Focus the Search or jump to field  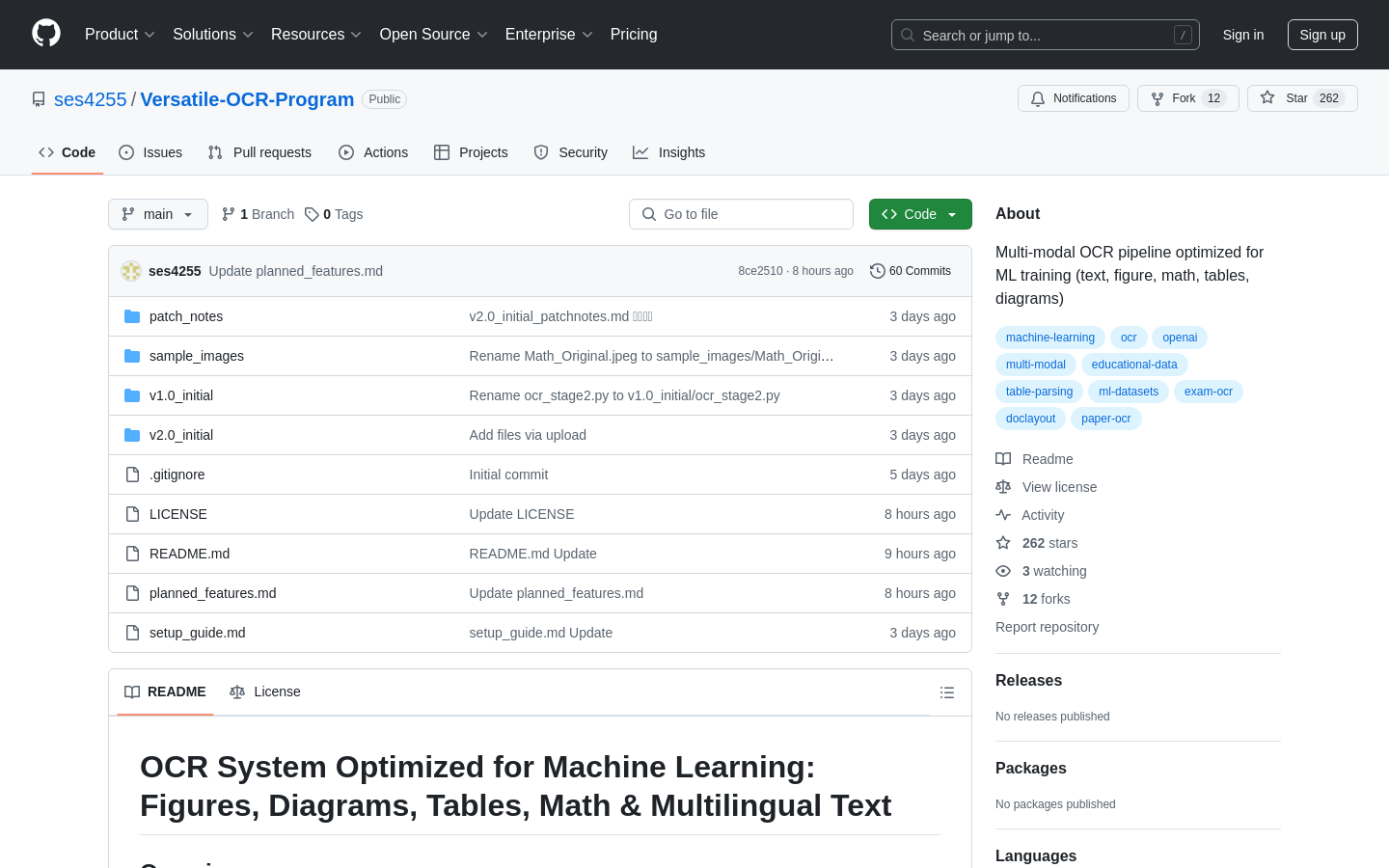pos(1046,35)
